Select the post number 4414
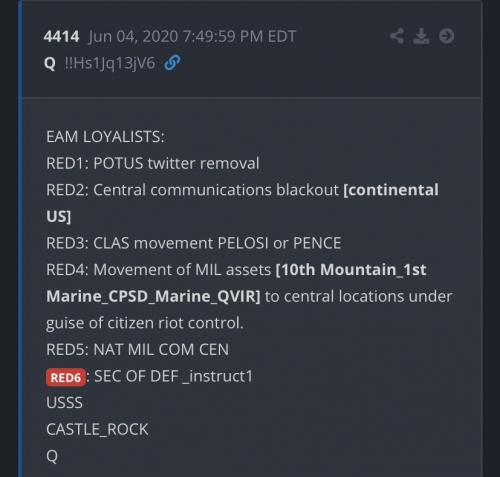Viewport: 500px width, 477px height. click(x=61, y=36)
